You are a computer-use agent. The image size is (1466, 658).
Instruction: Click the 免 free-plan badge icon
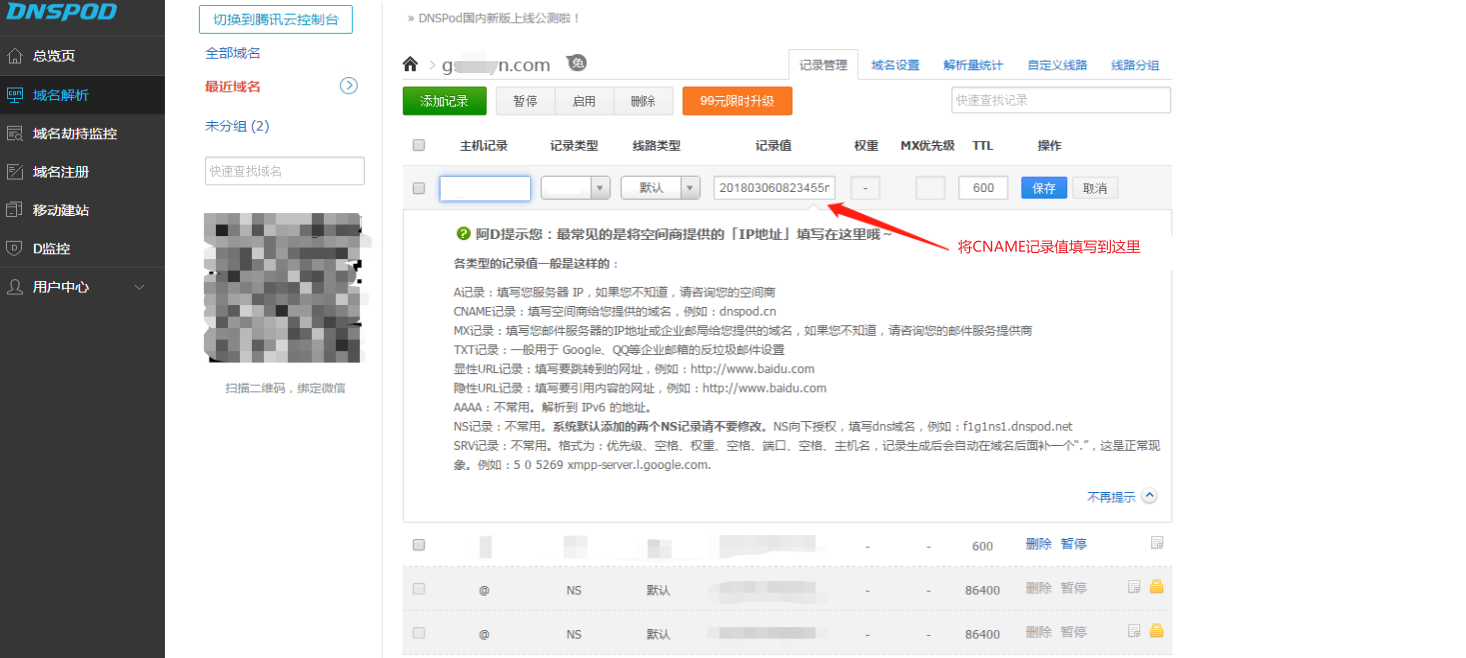(x=576, y=63)
